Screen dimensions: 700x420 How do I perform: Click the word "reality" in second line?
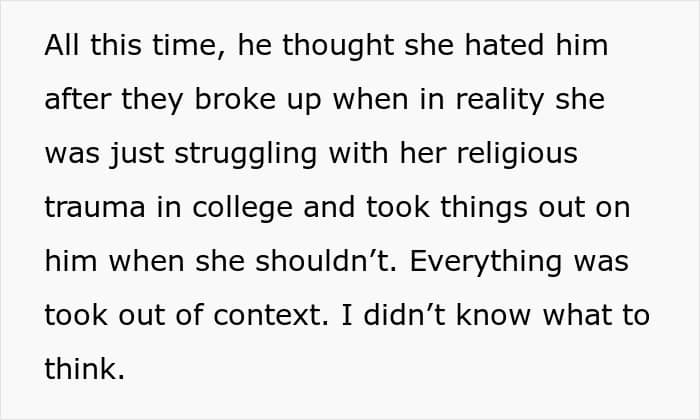(500, 100)
